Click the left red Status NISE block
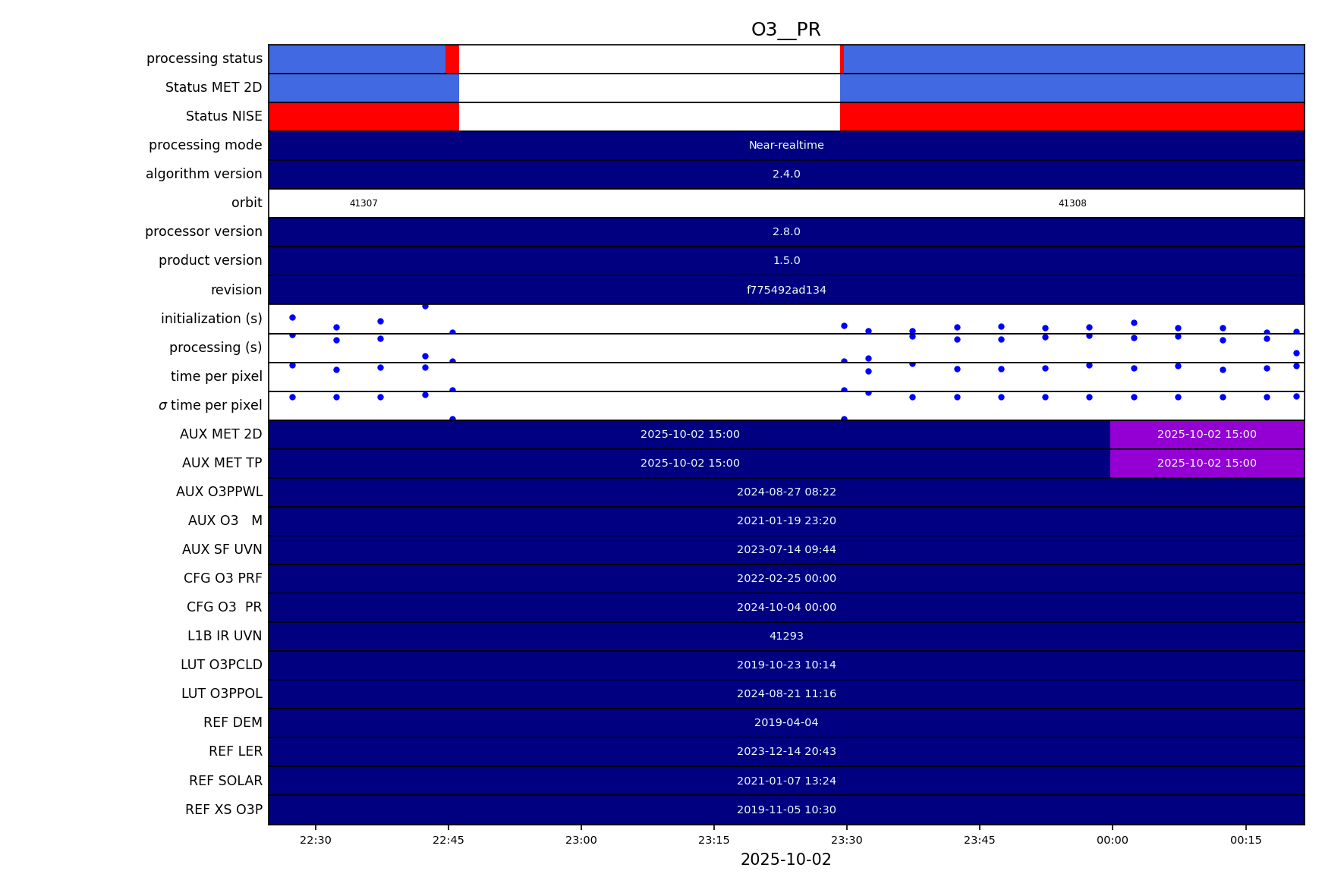This screenshot has width=1344, height=896. pyautogui.click(x=364, y=117)
